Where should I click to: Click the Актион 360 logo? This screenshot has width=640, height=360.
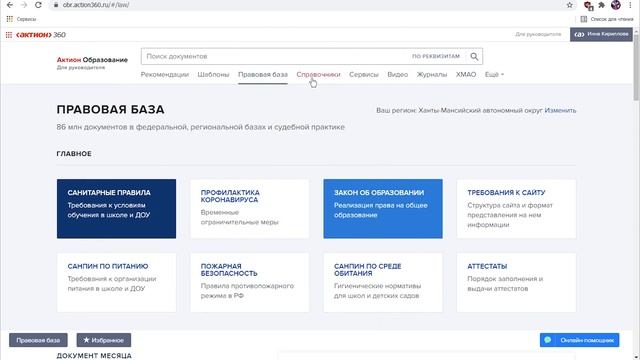click(x=41, y=35)
